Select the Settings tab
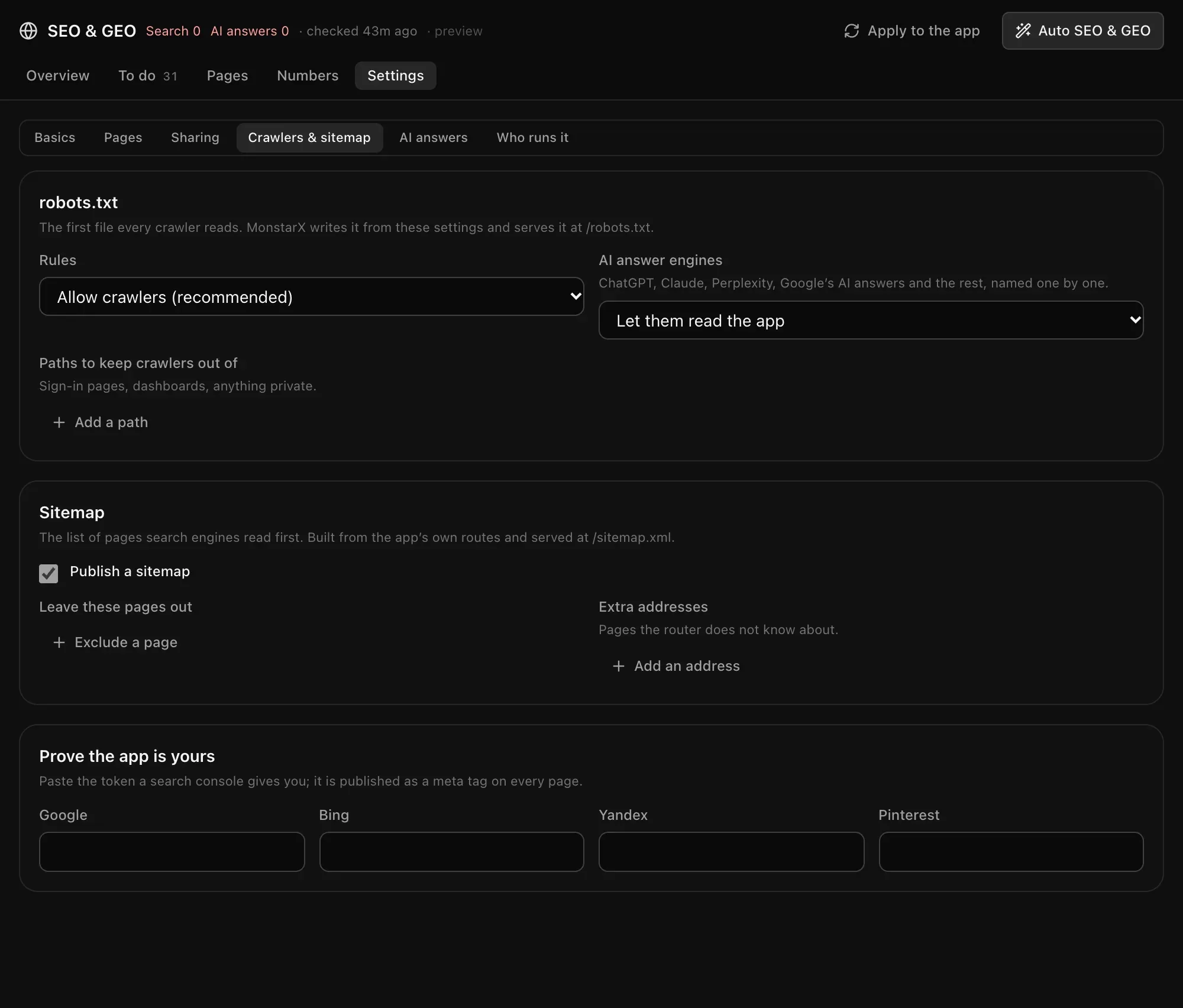The image size is (1183, 1008). point(396,76)
